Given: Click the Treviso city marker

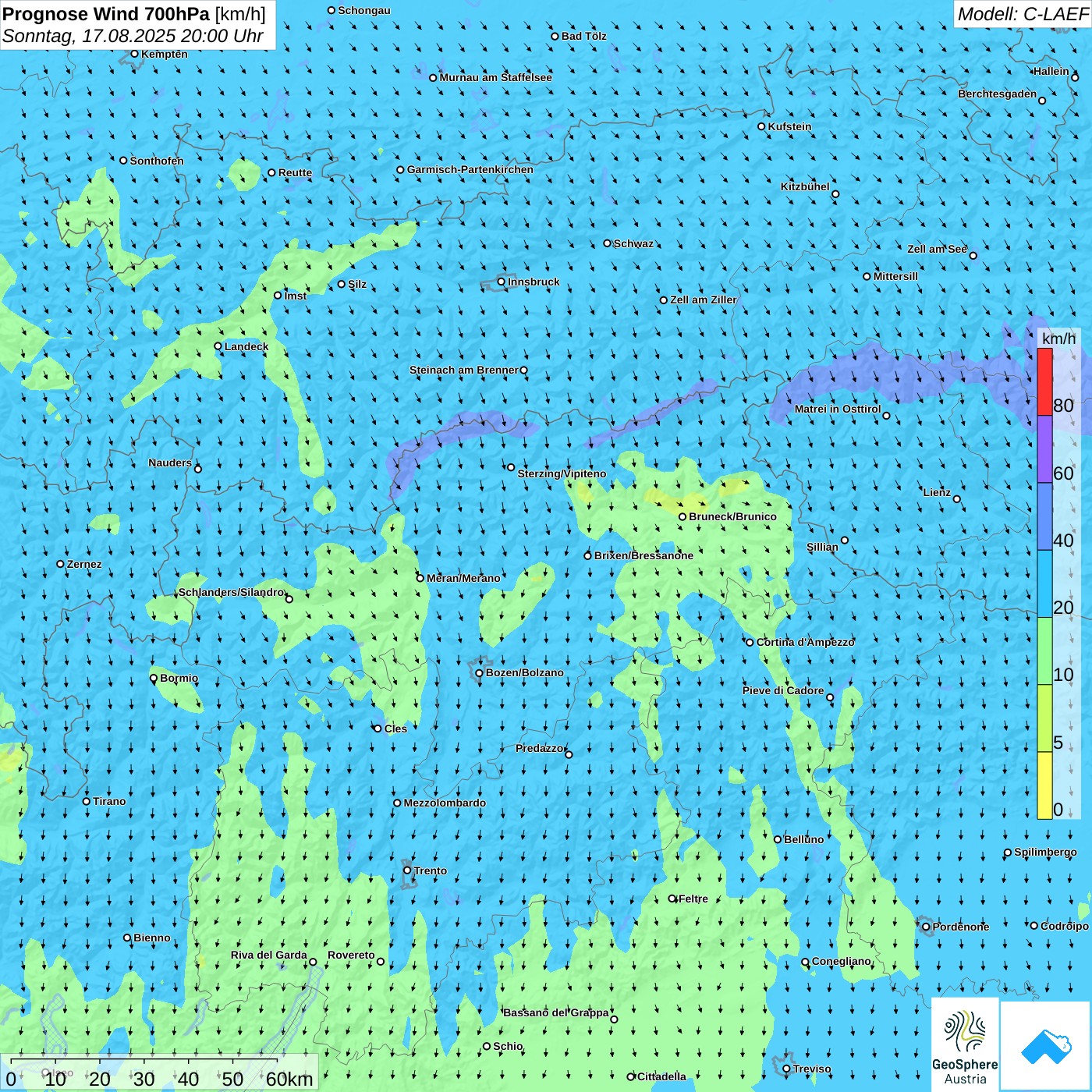Looking at the screenshot, I should tap(786, 1069).
